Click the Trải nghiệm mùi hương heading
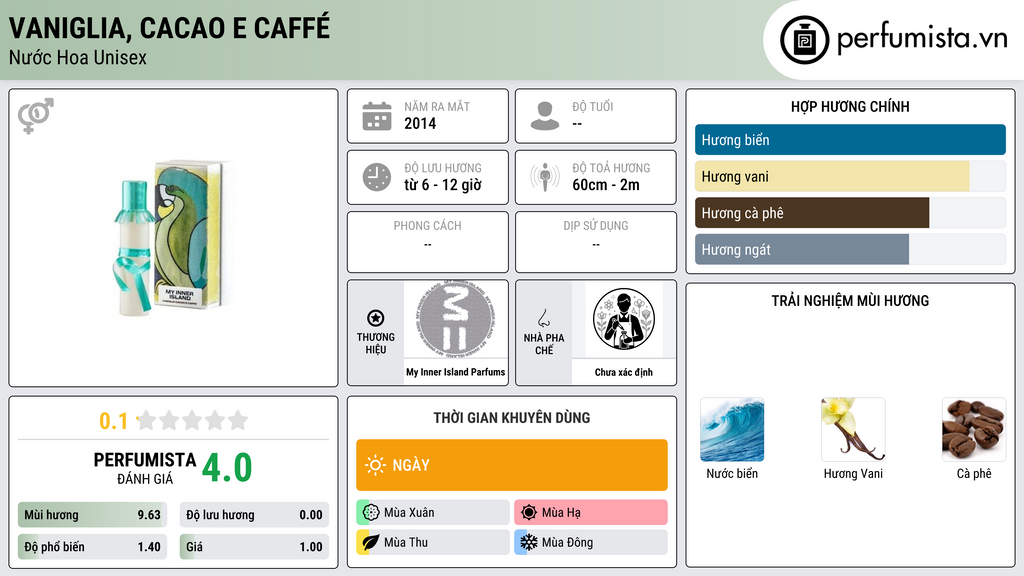Viewport: 1024px width, 576px height. click(x=850, y=300)
